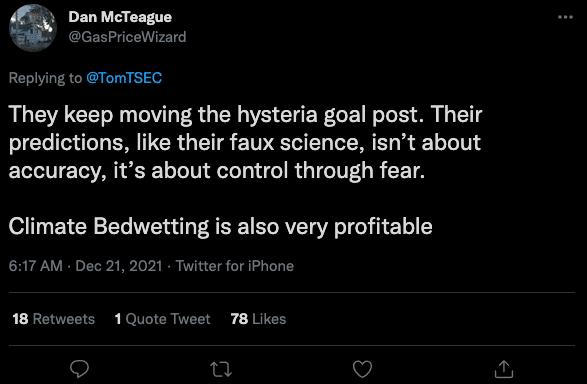
Task: Click the Climate Bedwetting sentence text
Action: click(x=220, y=227)
